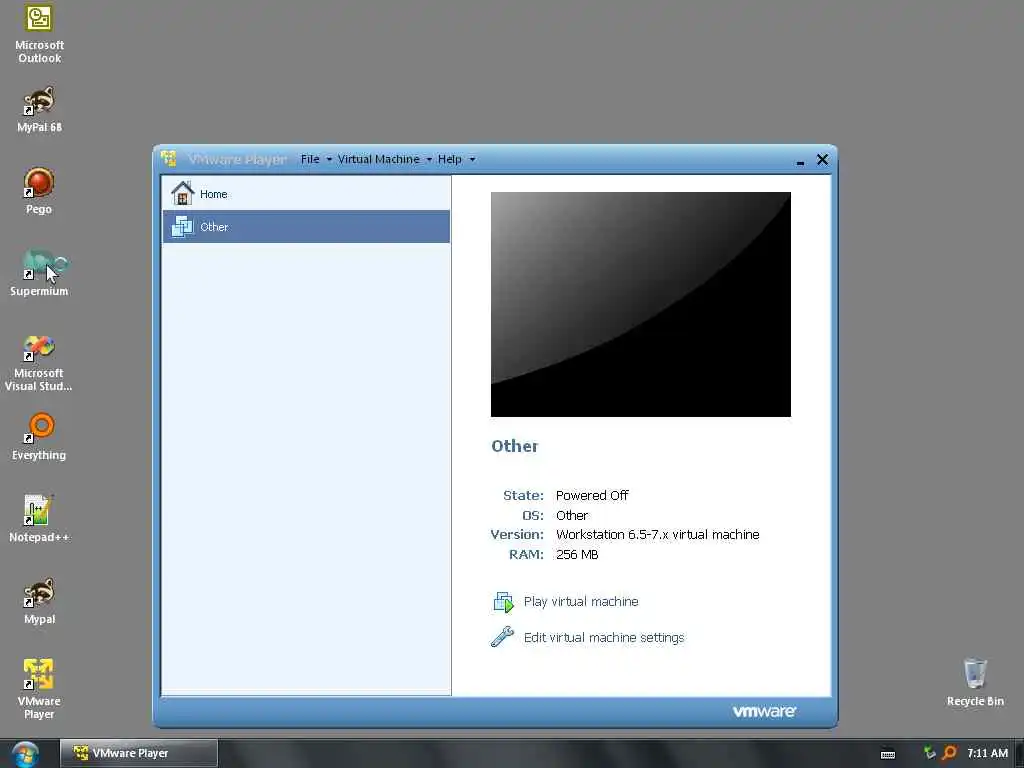
Task: Minimize the VMware Player window
Action: [x=800, y=161]
